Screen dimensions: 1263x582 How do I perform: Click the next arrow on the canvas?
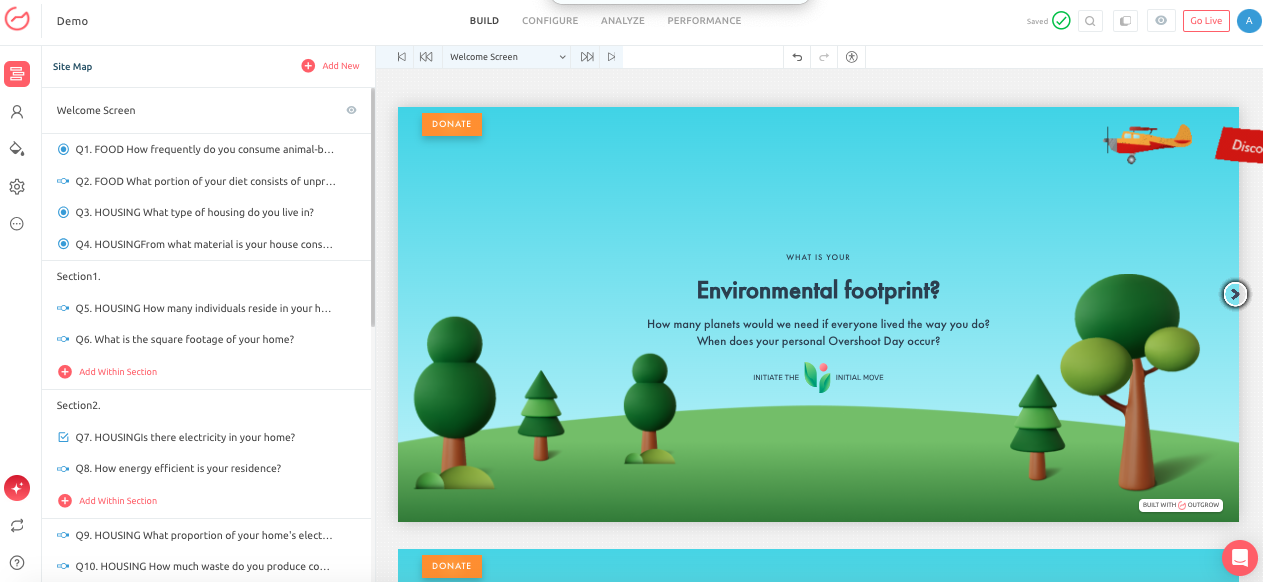tap(1235, 294)
